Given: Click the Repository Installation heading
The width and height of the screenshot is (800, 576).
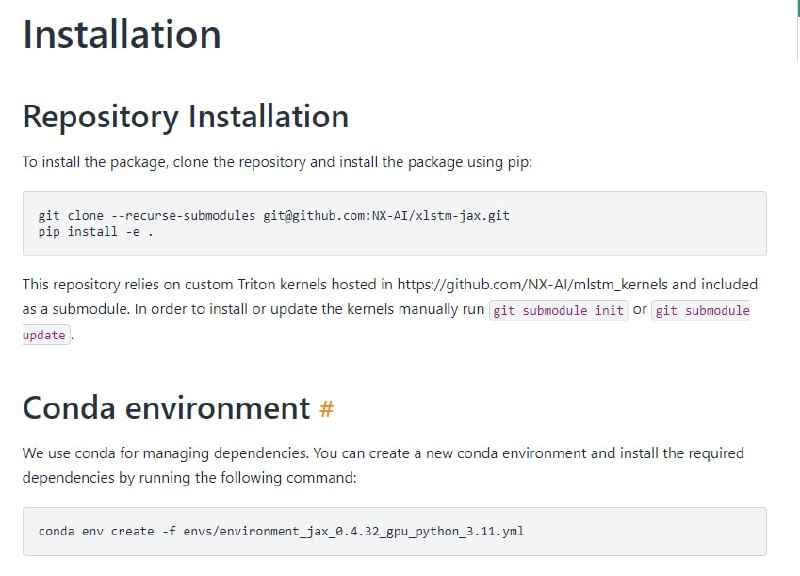Looking at the screenshot, I should tap(185, 117).
